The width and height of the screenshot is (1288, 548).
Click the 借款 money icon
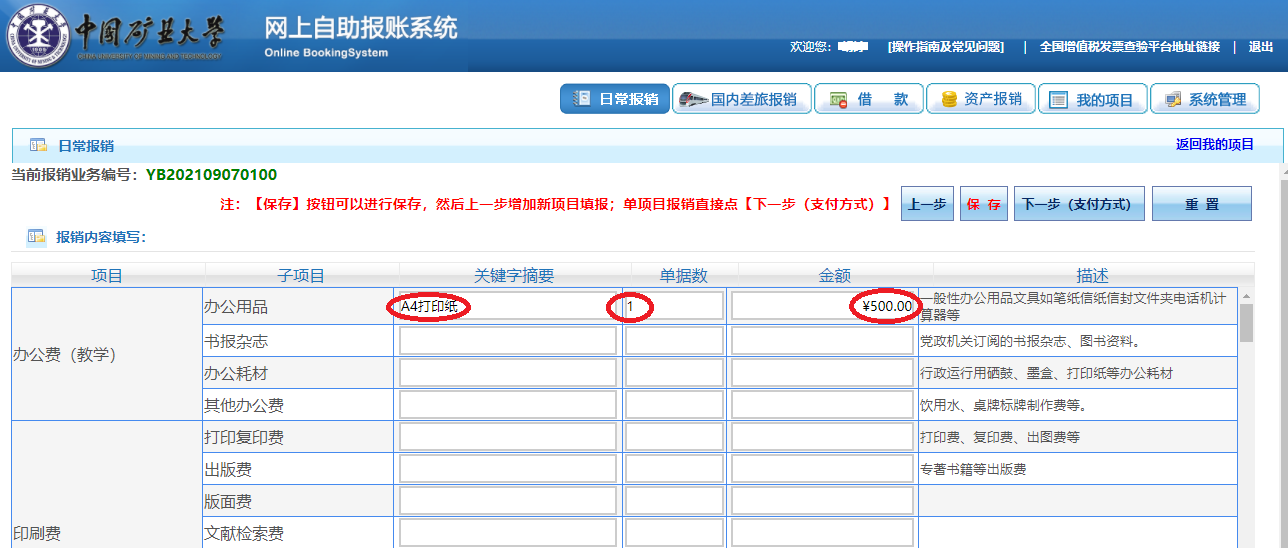pyautogui.click(x=839, y=99)
